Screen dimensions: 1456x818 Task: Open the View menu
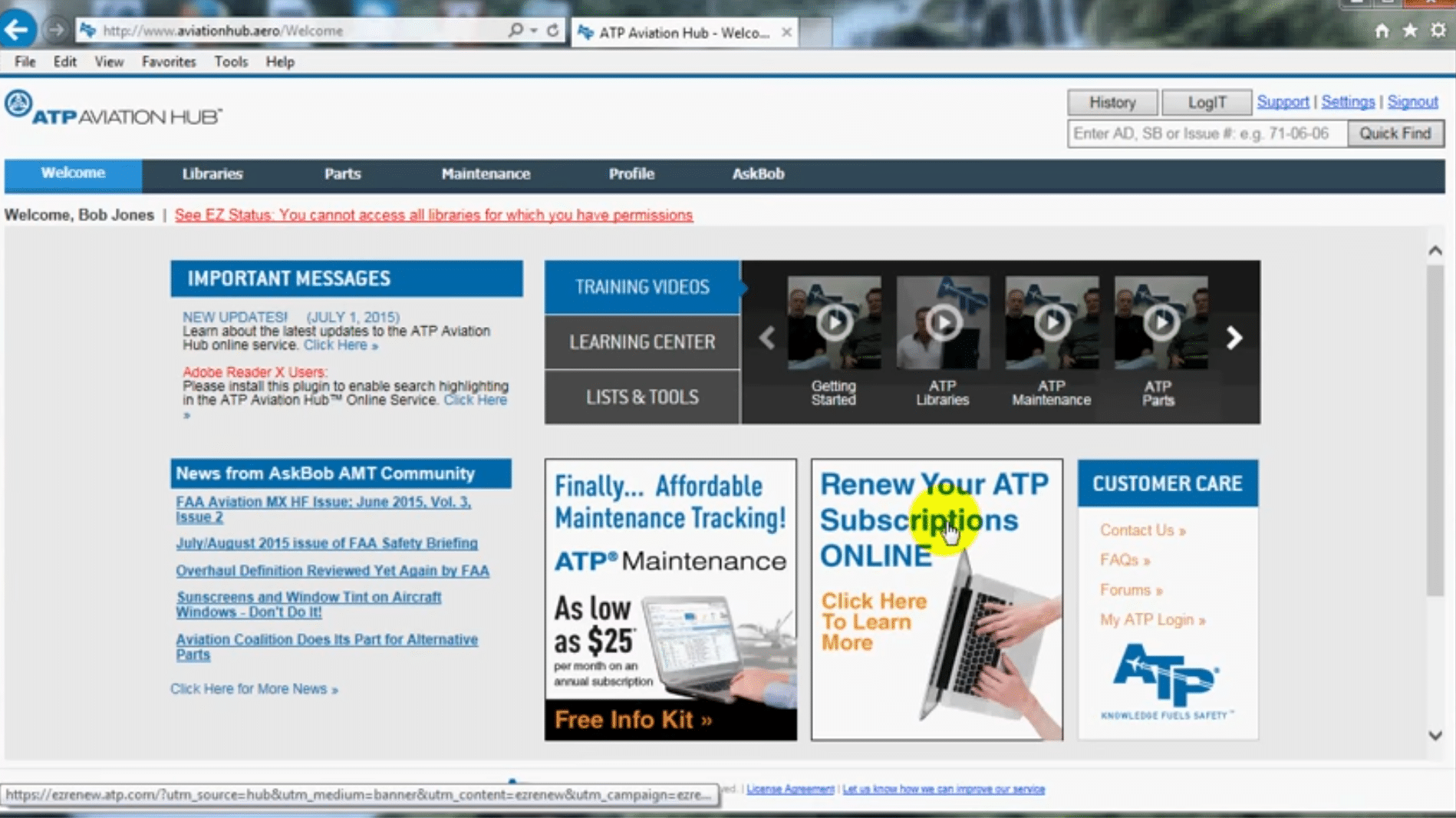pos(109,61)
